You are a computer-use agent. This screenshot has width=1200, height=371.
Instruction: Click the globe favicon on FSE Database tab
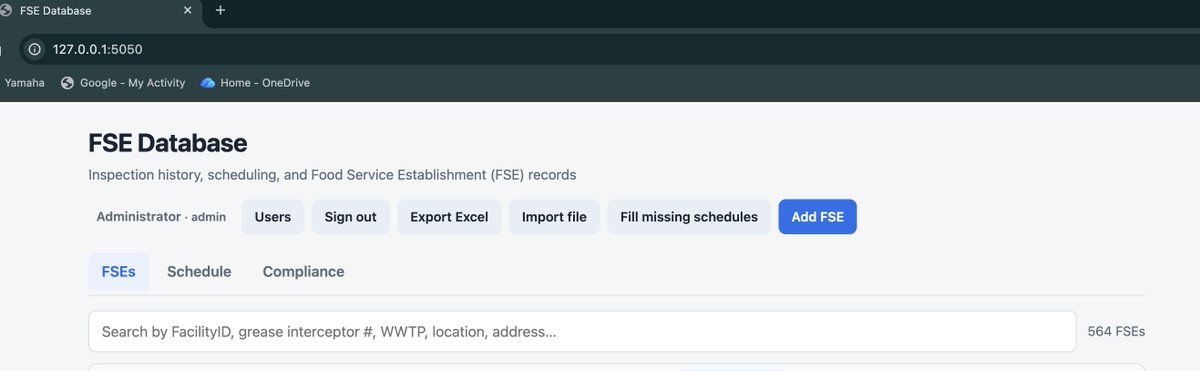pyautogui.click(x=5, y=10)
